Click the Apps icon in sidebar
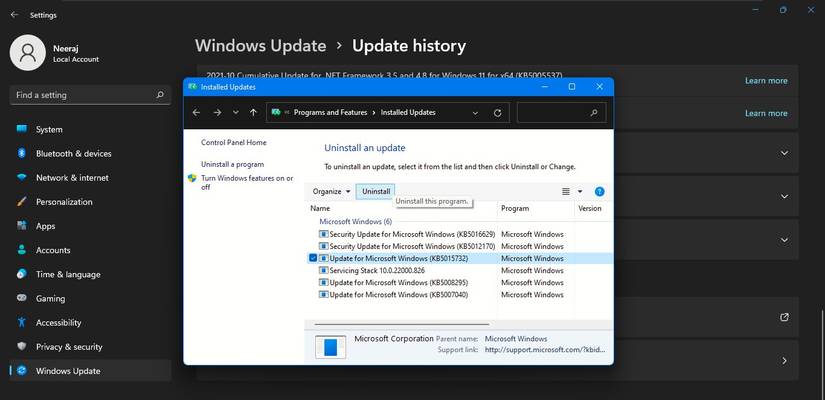 tap(22, 226)
